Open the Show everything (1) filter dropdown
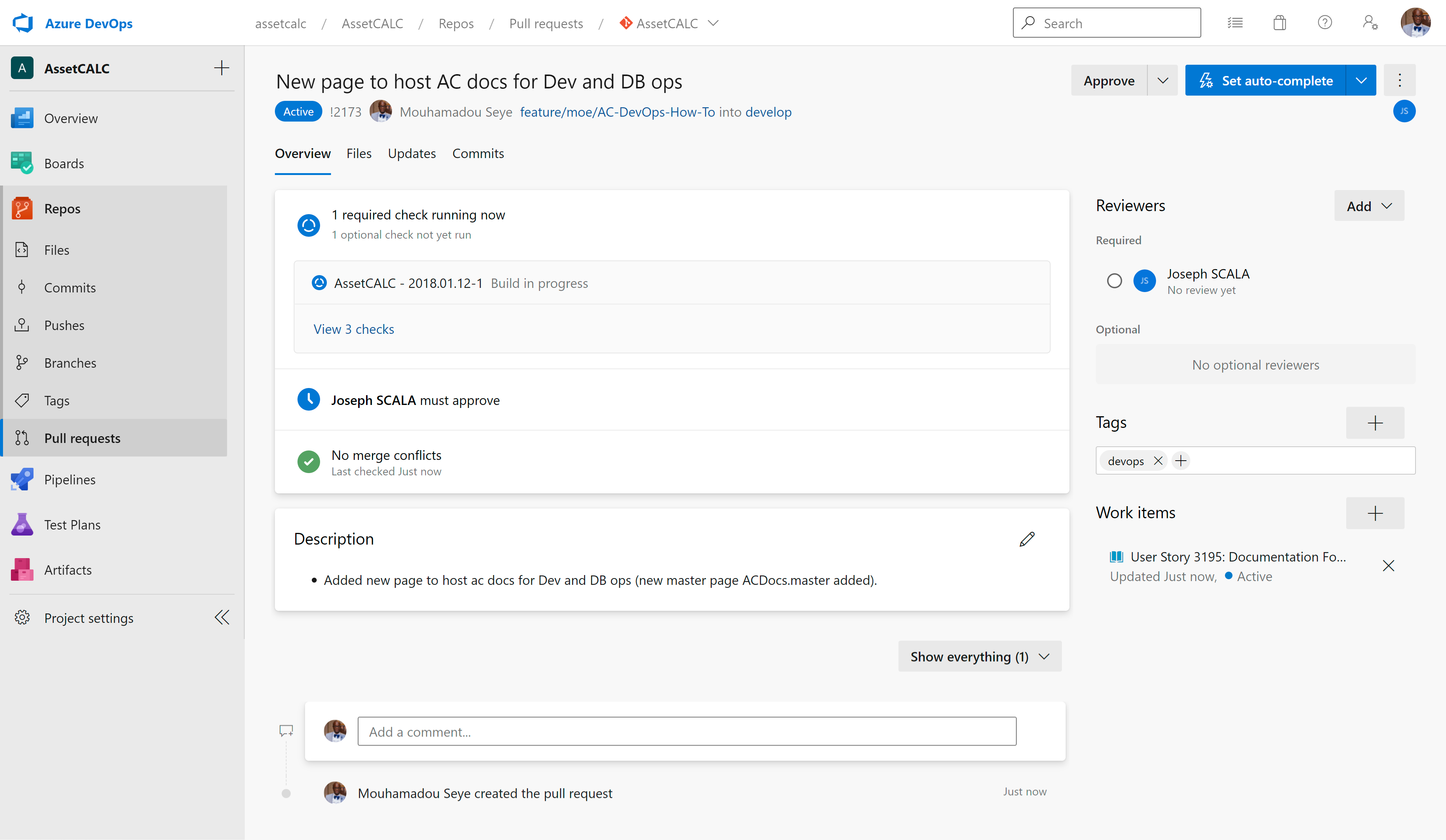Screen dimensions: 1446x840 click(x=980, y=656)
